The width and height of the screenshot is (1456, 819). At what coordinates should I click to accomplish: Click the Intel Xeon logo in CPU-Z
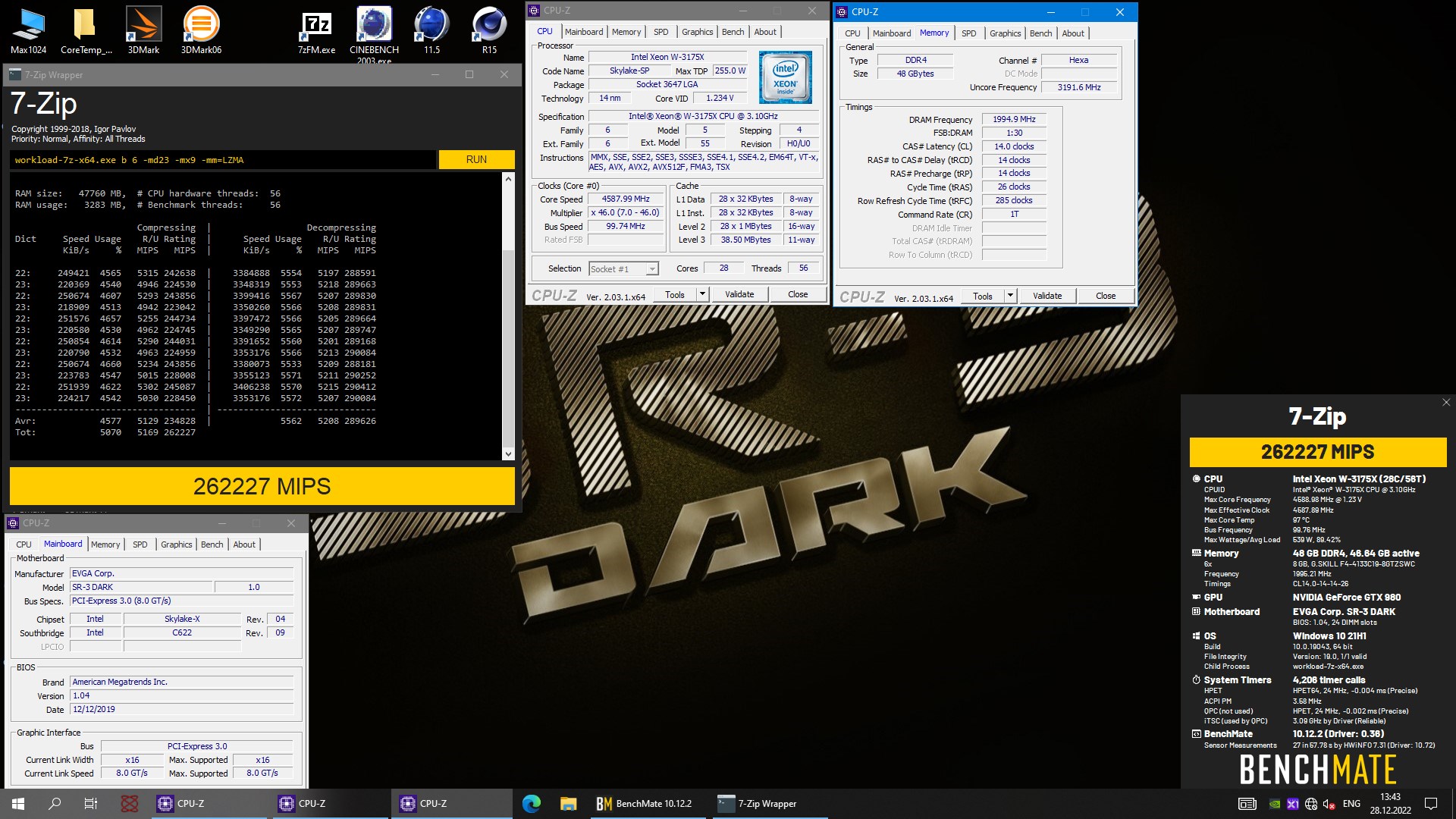[x=785, y=77]
